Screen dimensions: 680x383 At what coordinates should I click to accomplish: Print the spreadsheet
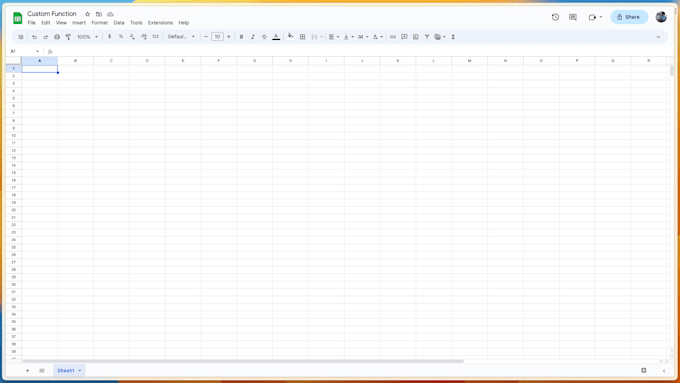point(57,37)
